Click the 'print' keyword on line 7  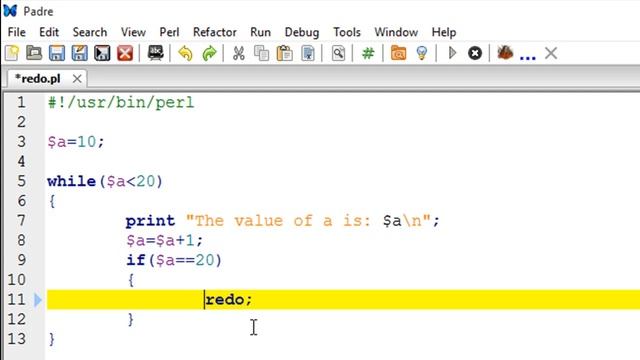[x=150, y=221]
